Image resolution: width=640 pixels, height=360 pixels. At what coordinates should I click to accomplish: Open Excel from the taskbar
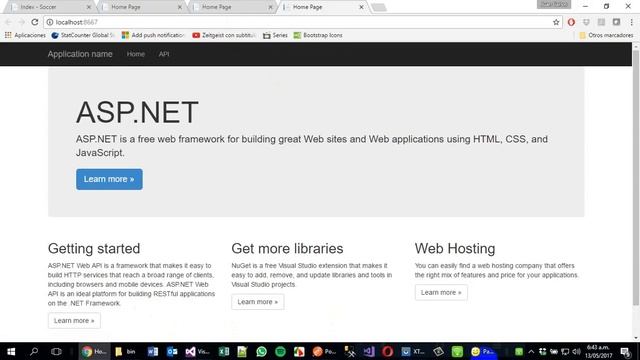(x=224, y=351)
